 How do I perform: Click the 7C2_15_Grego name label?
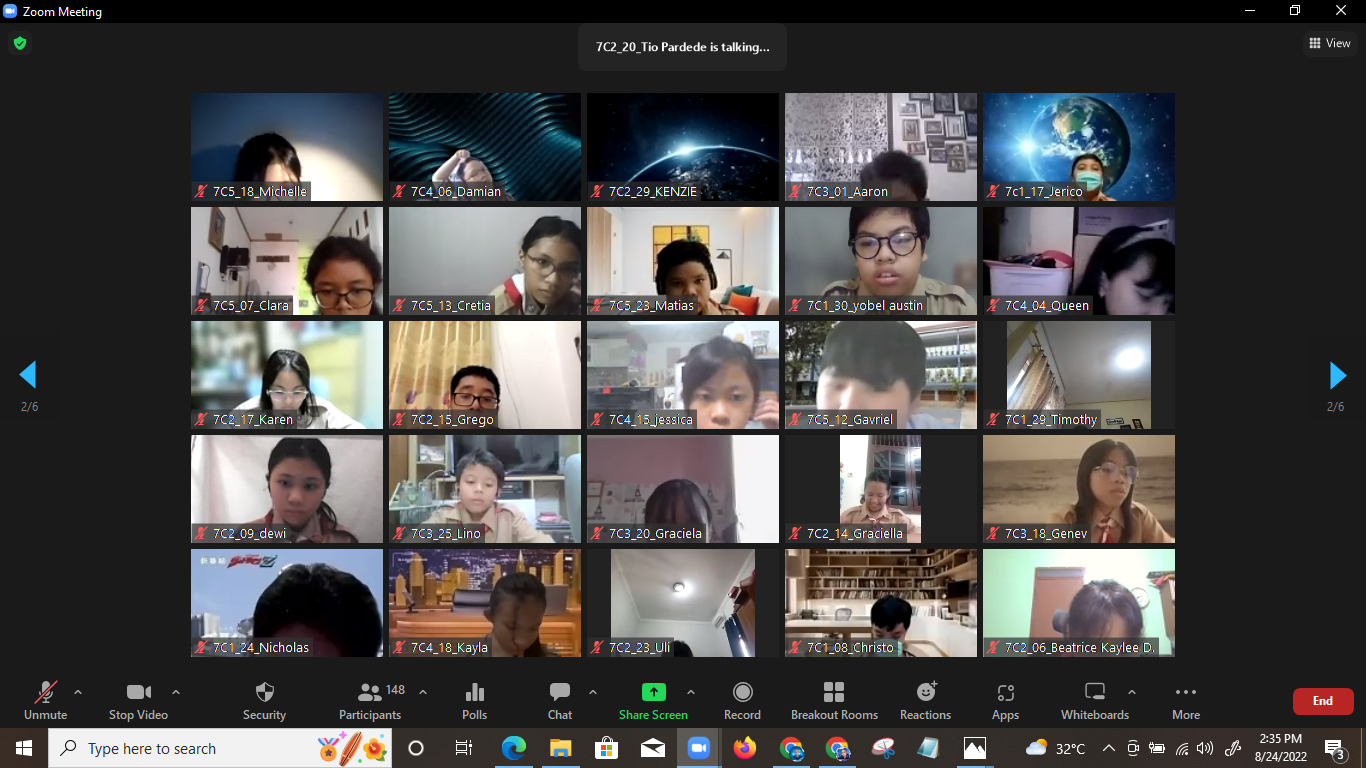[x=452, y=419]
